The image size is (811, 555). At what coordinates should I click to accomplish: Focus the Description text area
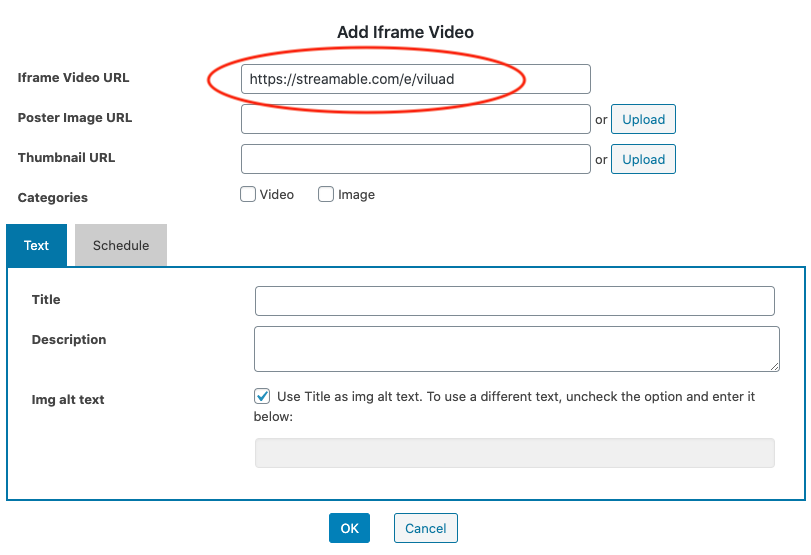point(516,349)
